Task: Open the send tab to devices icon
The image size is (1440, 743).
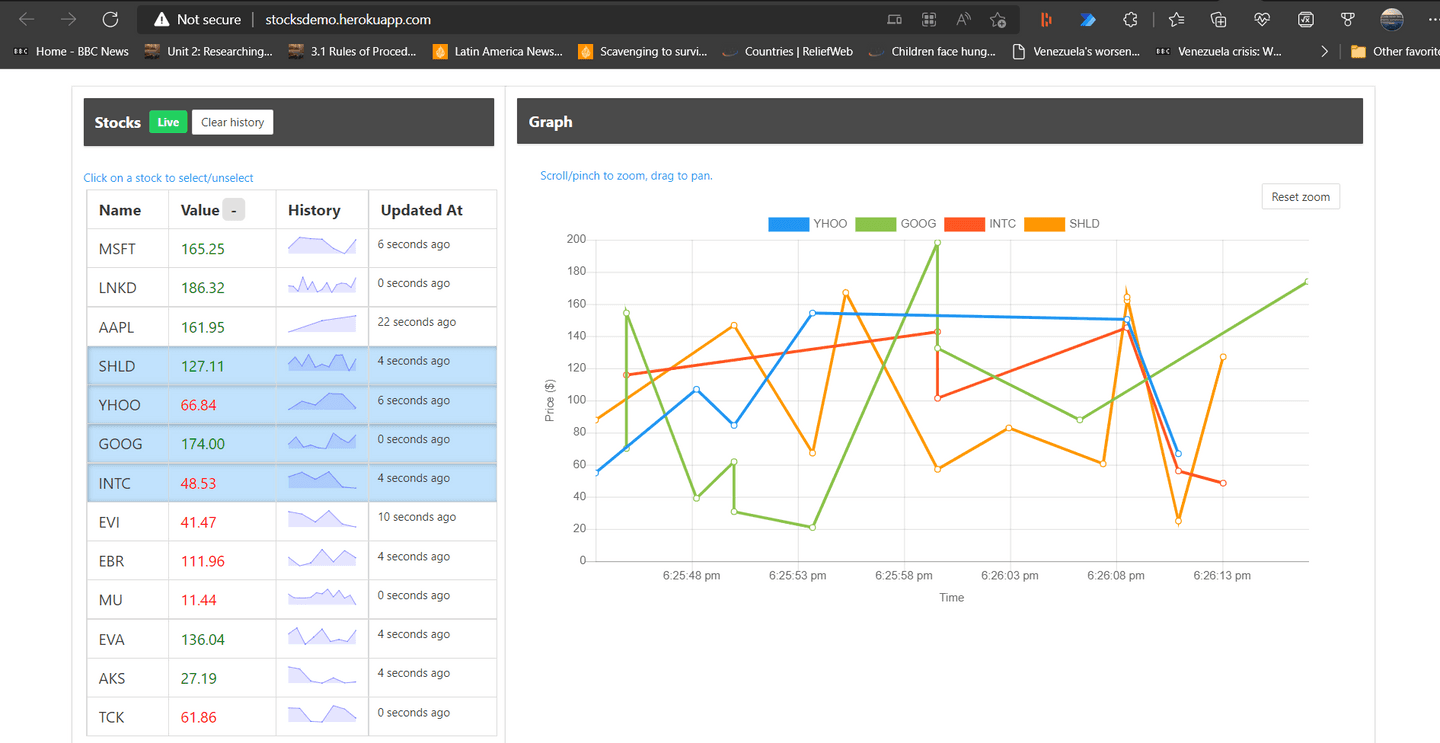Action: pos(894,19)
